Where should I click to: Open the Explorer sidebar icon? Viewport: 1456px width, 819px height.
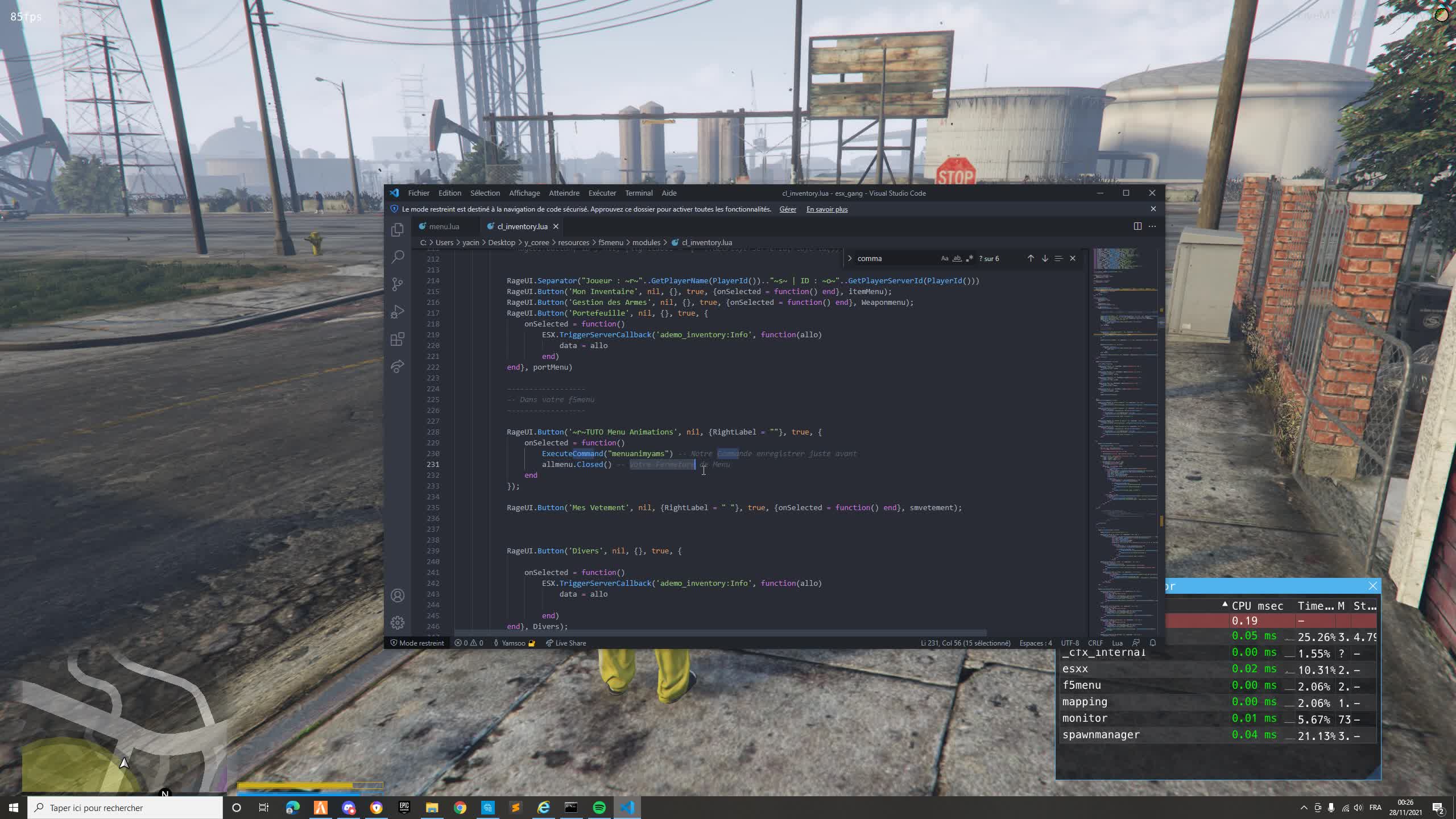coord(397,228)
